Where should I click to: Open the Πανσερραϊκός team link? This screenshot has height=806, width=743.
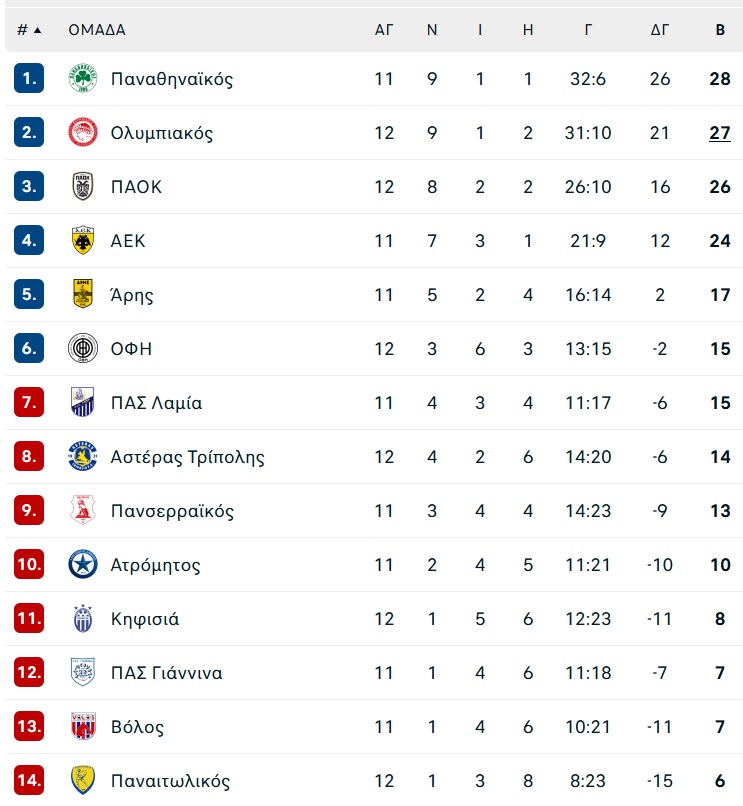point(172,511)
